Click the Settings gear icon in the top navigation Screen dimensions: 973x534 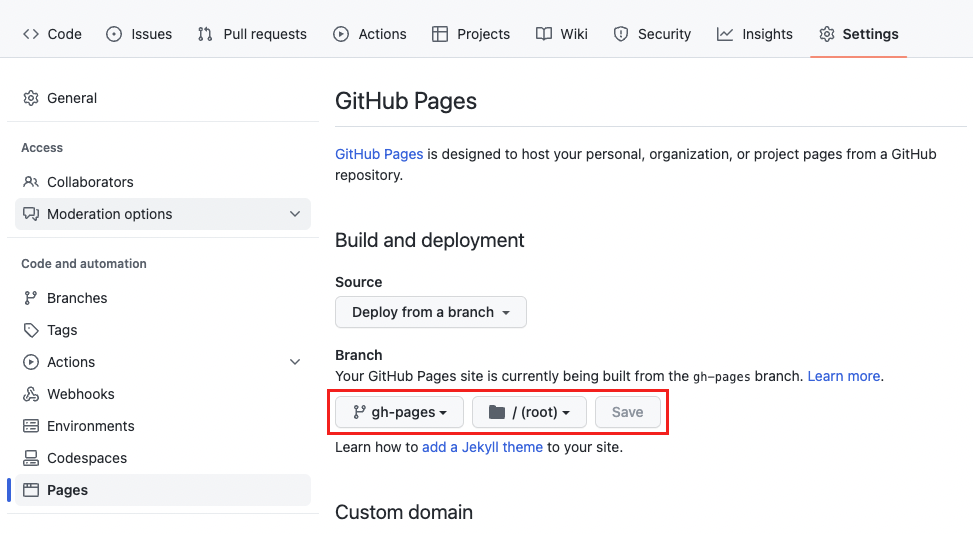tap(827, 34)
